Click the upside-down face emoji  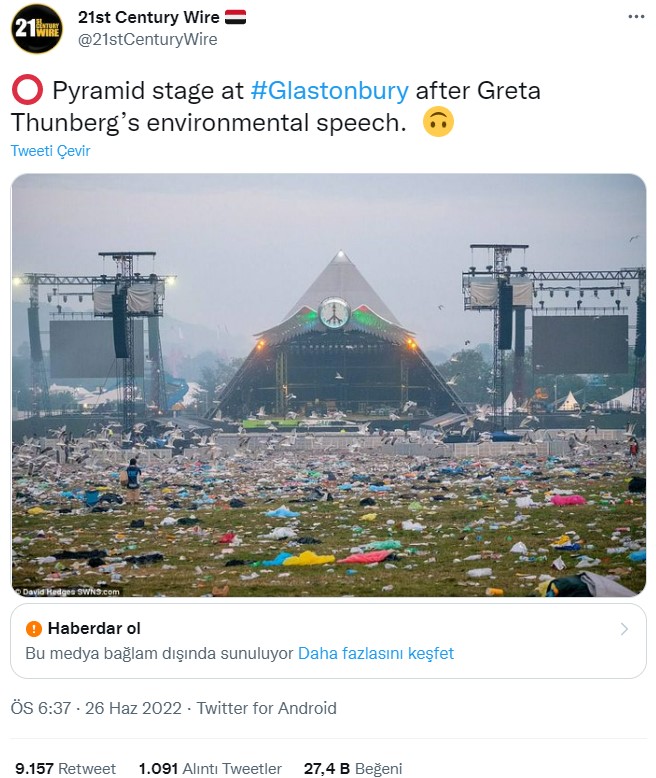(438, 123)
